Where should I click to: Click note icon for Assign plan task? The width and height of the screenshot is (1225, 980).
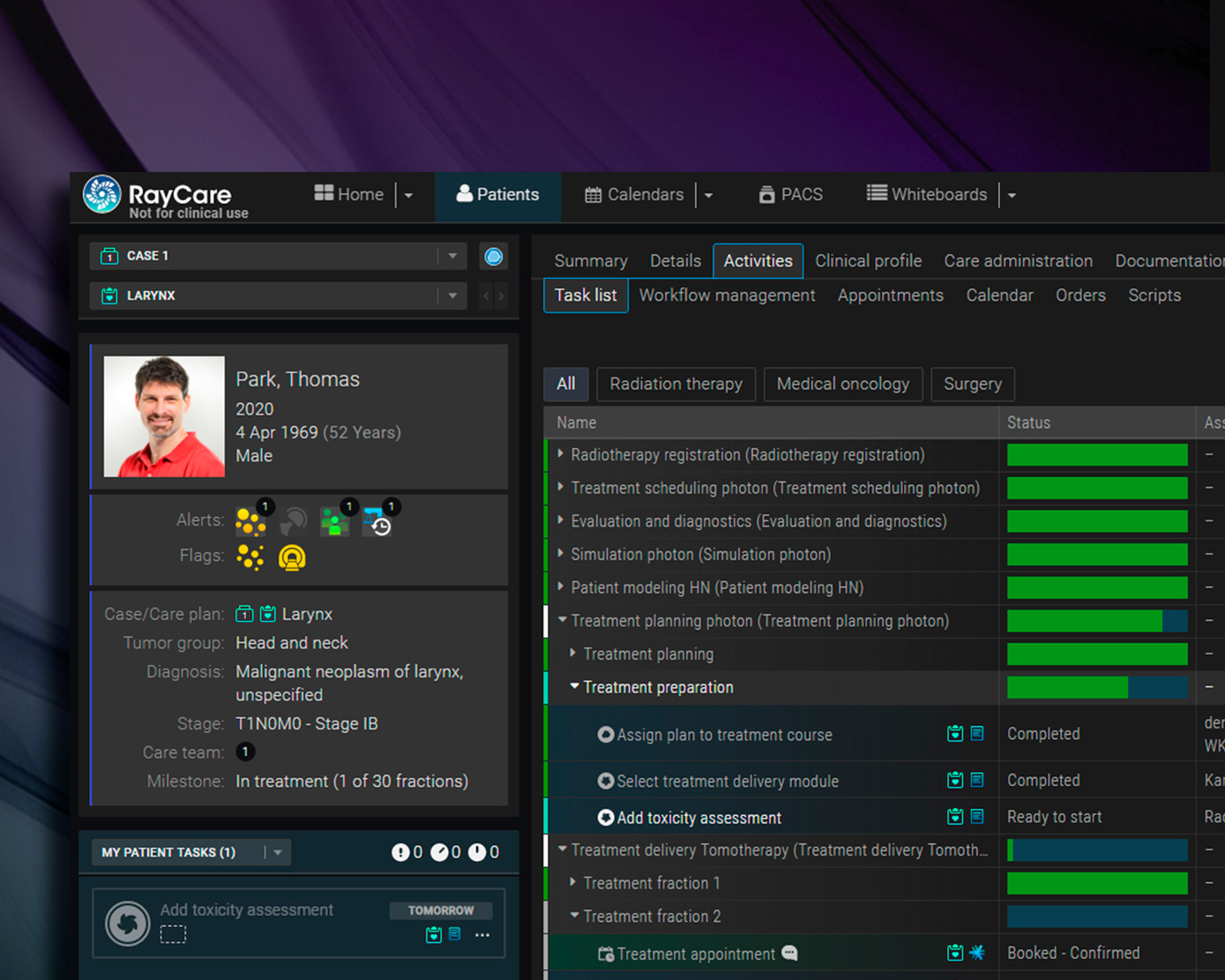click(x=977, y=733)
